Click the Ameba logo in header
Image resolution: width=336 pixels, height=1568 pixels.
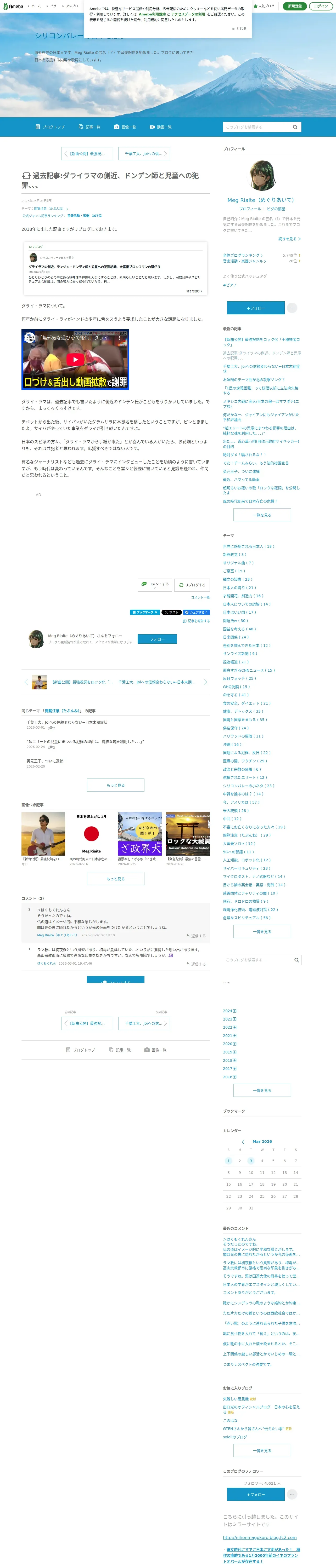click(13, 6)
